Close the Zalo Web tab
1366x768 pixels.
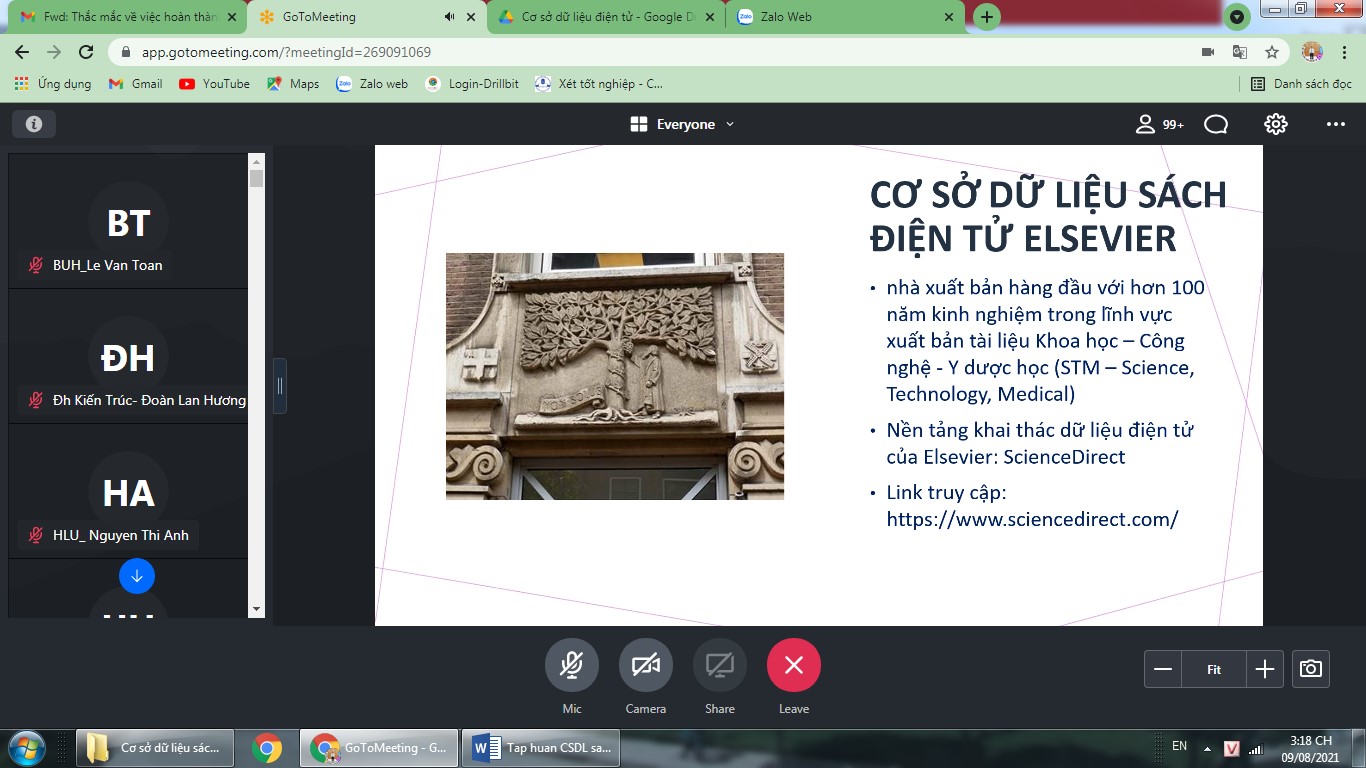tap(949, 17)
